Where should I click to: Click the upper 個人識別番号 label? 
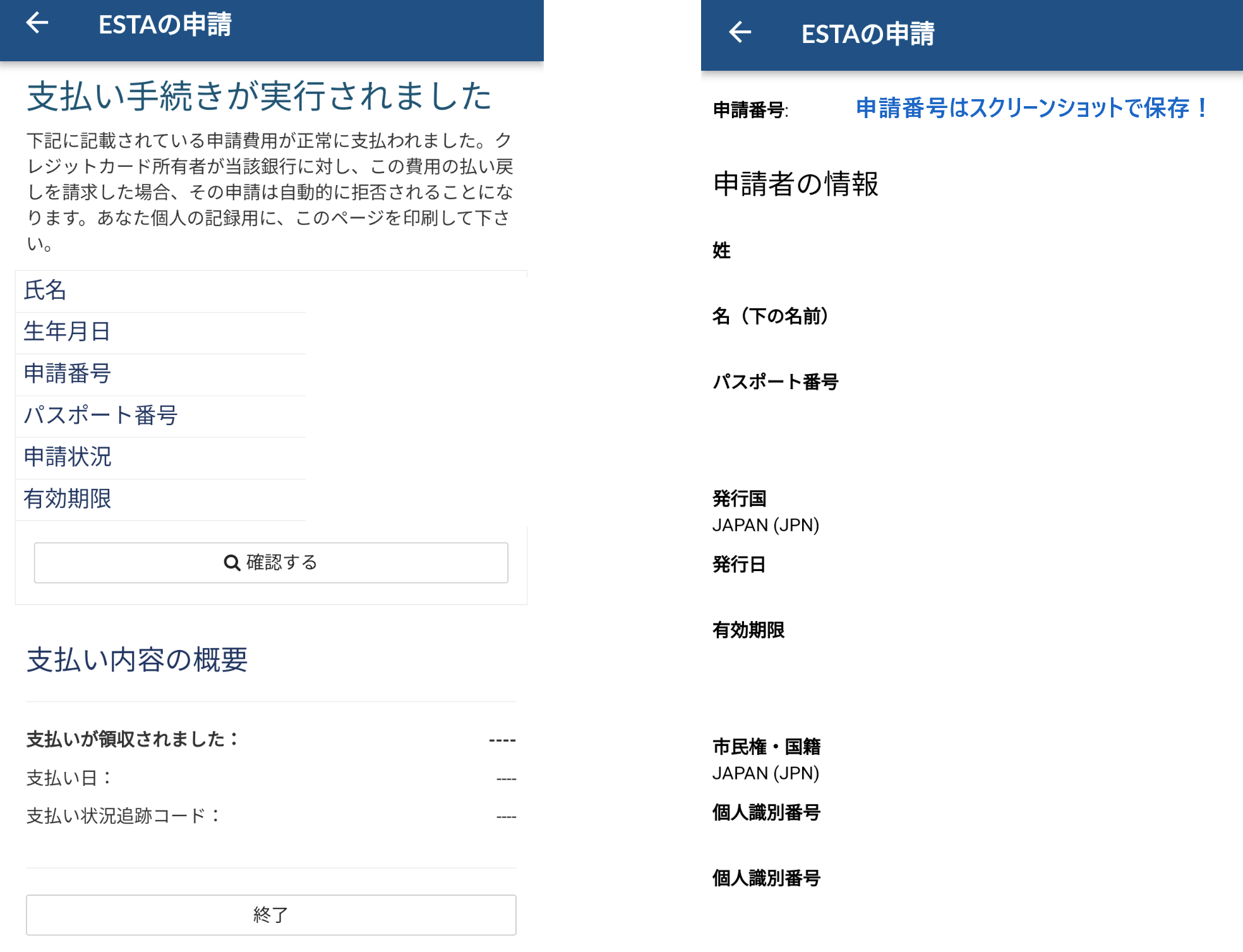[x=766, y=812]
